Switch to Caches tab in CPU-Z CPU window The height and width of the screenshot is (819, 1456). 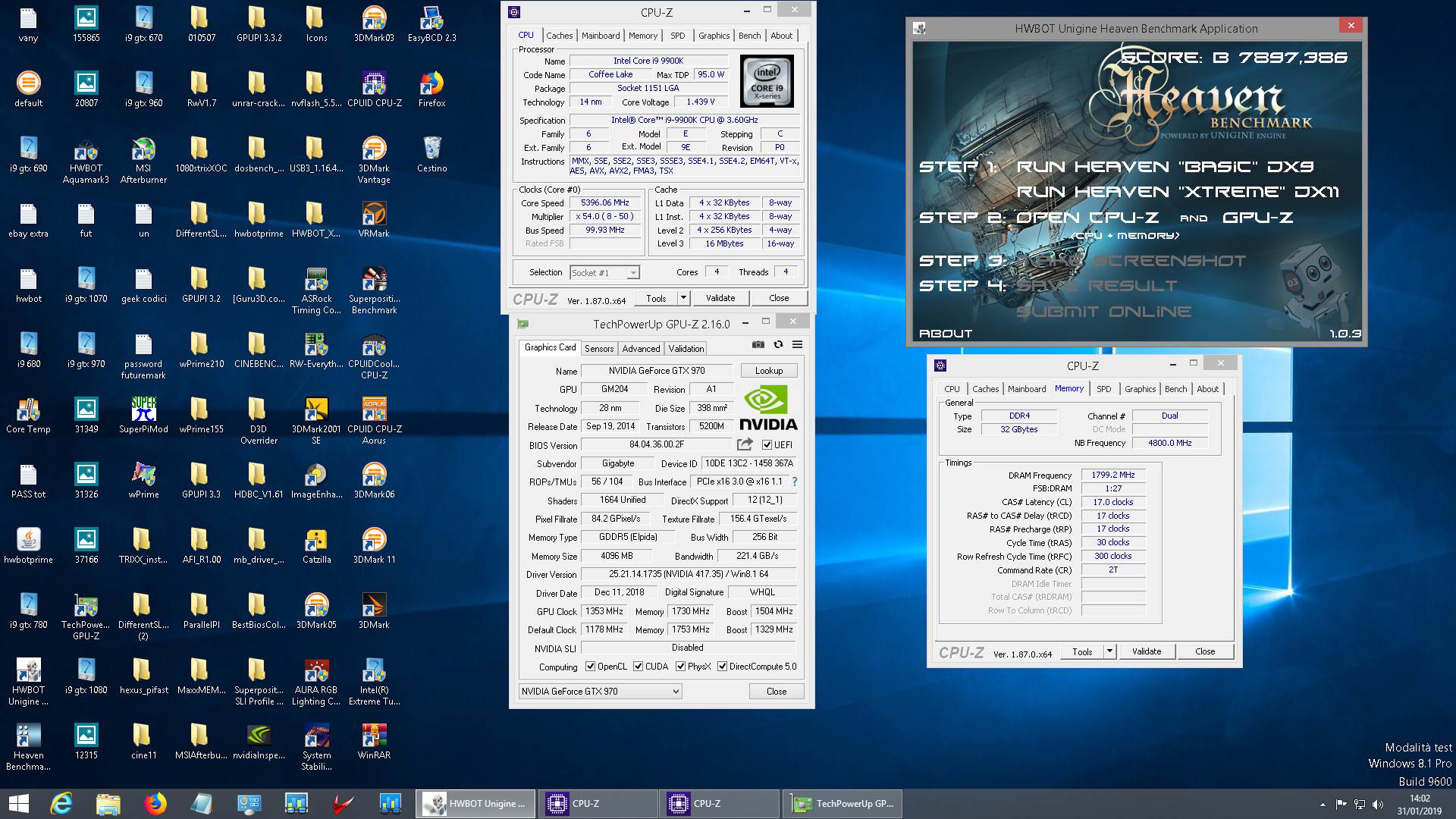(x=560, y=36)
